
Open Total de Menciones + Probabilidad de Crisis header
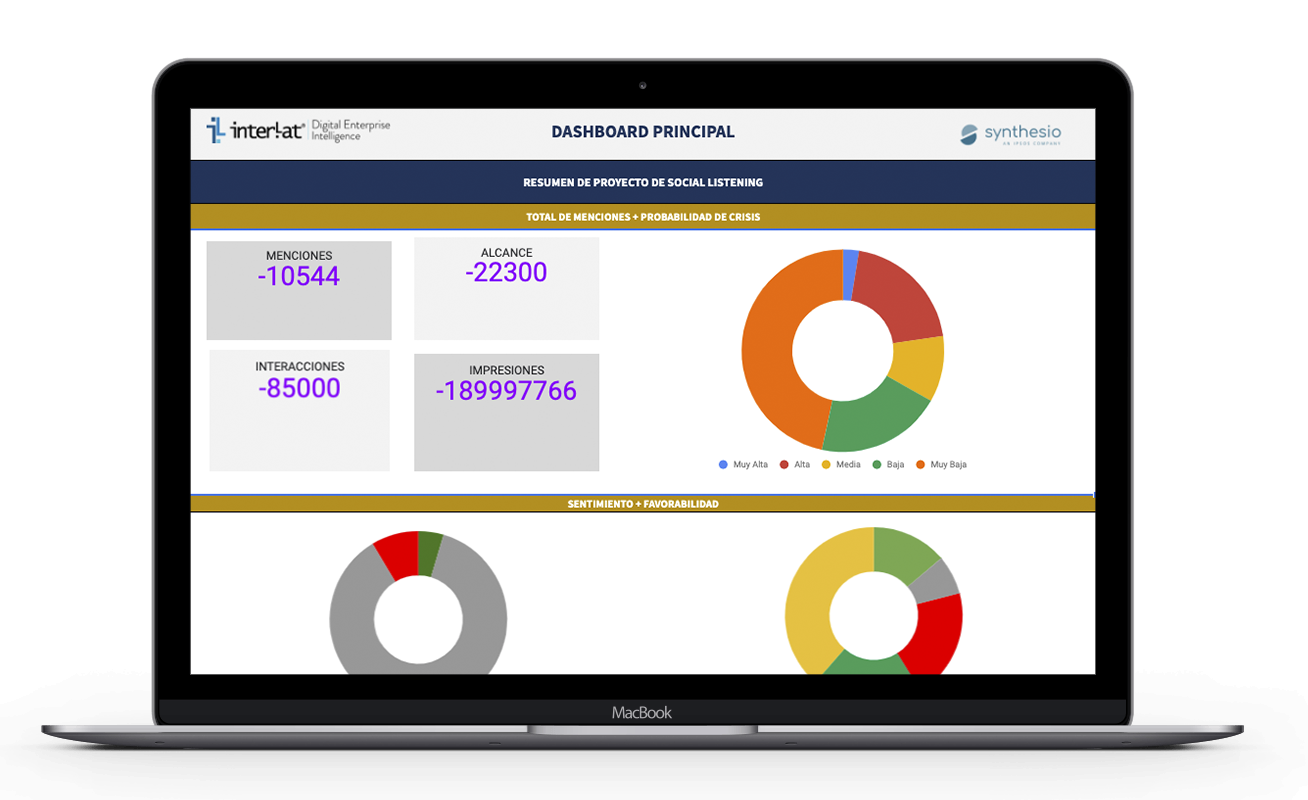click(643, 217)
